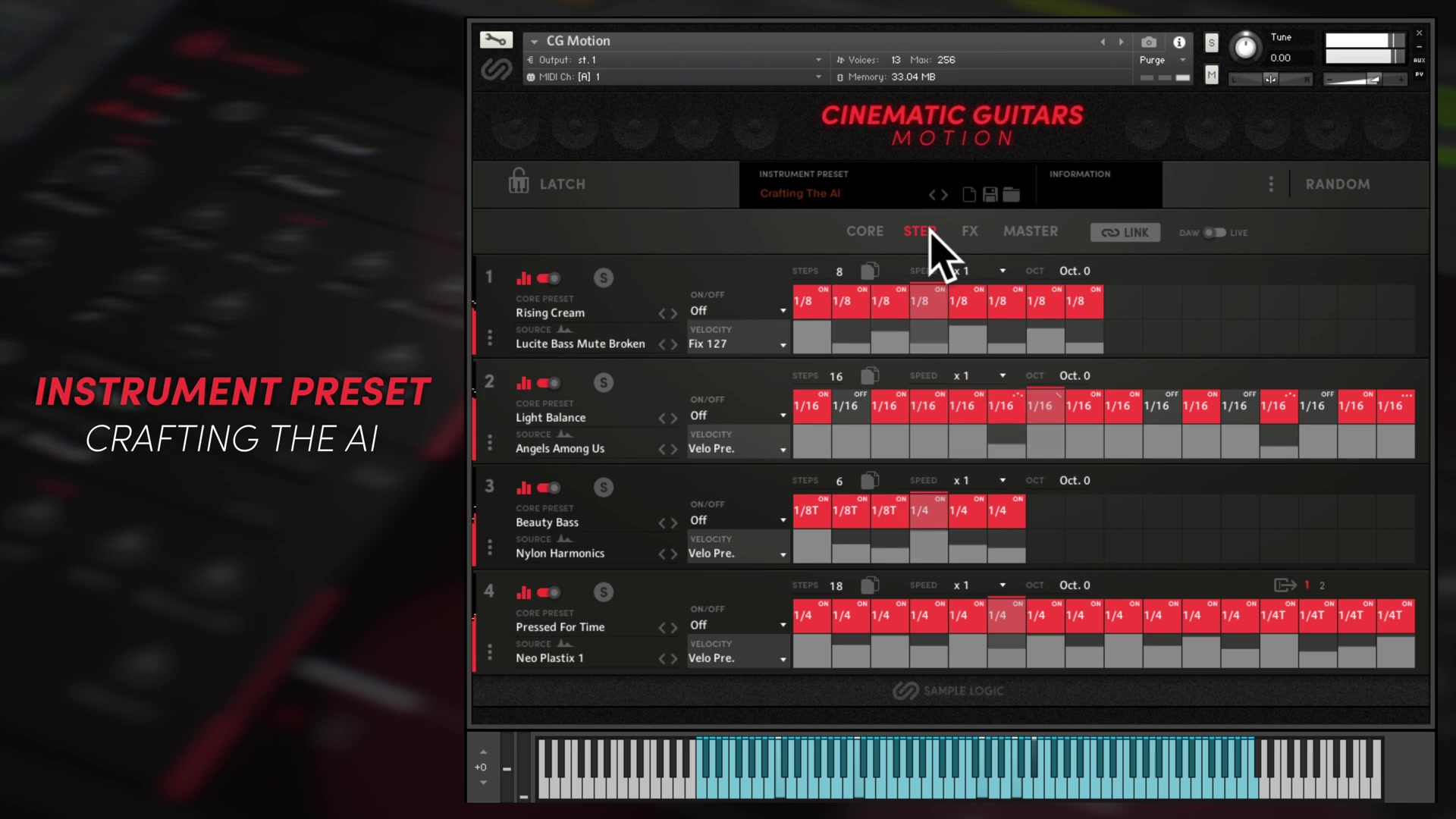Toggle core 1 power switch
This screenshot has width=1456, height=819.
(x=548, y=278)
